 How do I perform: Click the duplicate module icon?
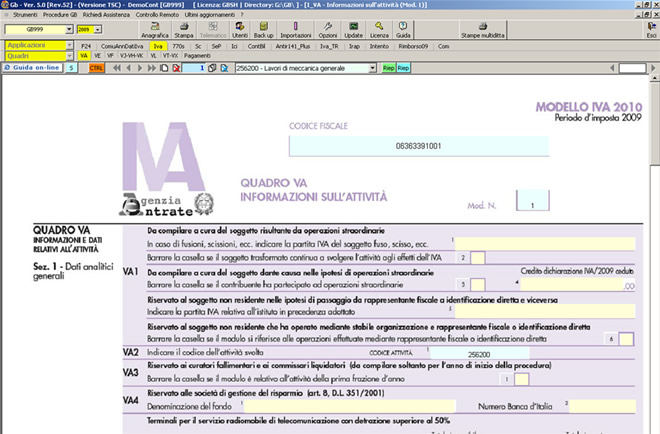pyautogui.click(x=212, y=68)
